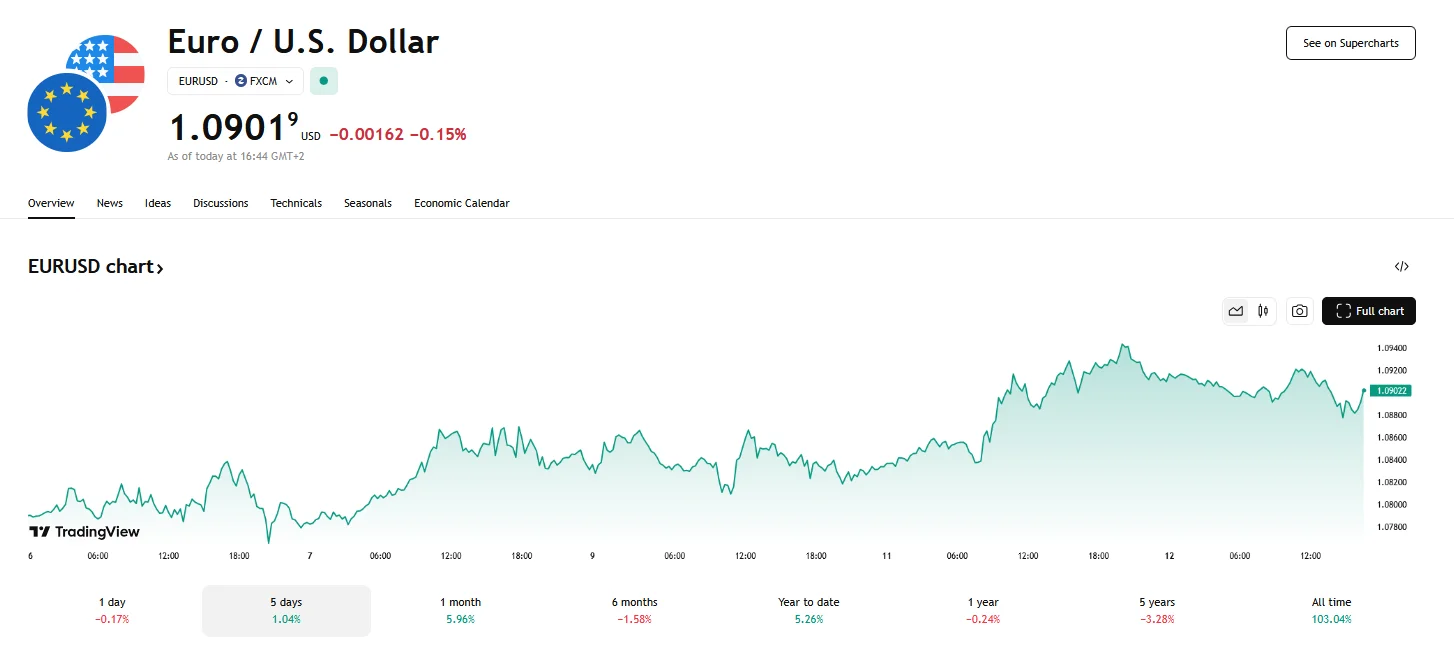Switch to area chart style
Screen dimensions: 1454x658
tap(1236, 311)
